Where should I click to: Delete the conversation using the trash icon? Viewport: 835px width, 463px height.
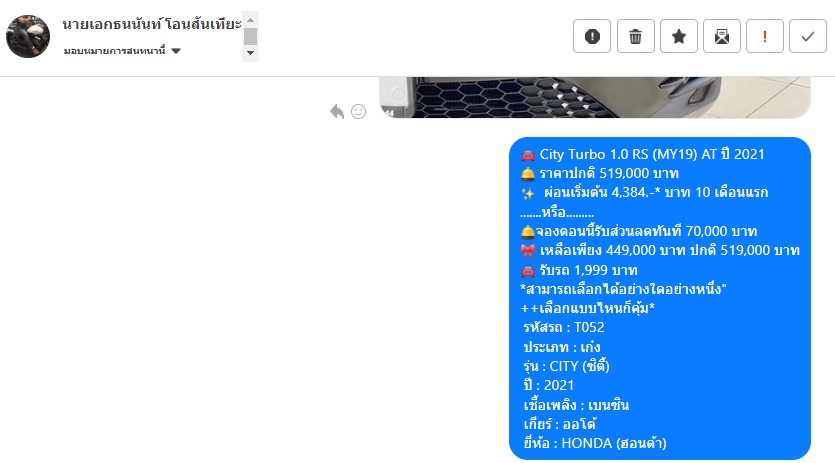coord(635,36)
